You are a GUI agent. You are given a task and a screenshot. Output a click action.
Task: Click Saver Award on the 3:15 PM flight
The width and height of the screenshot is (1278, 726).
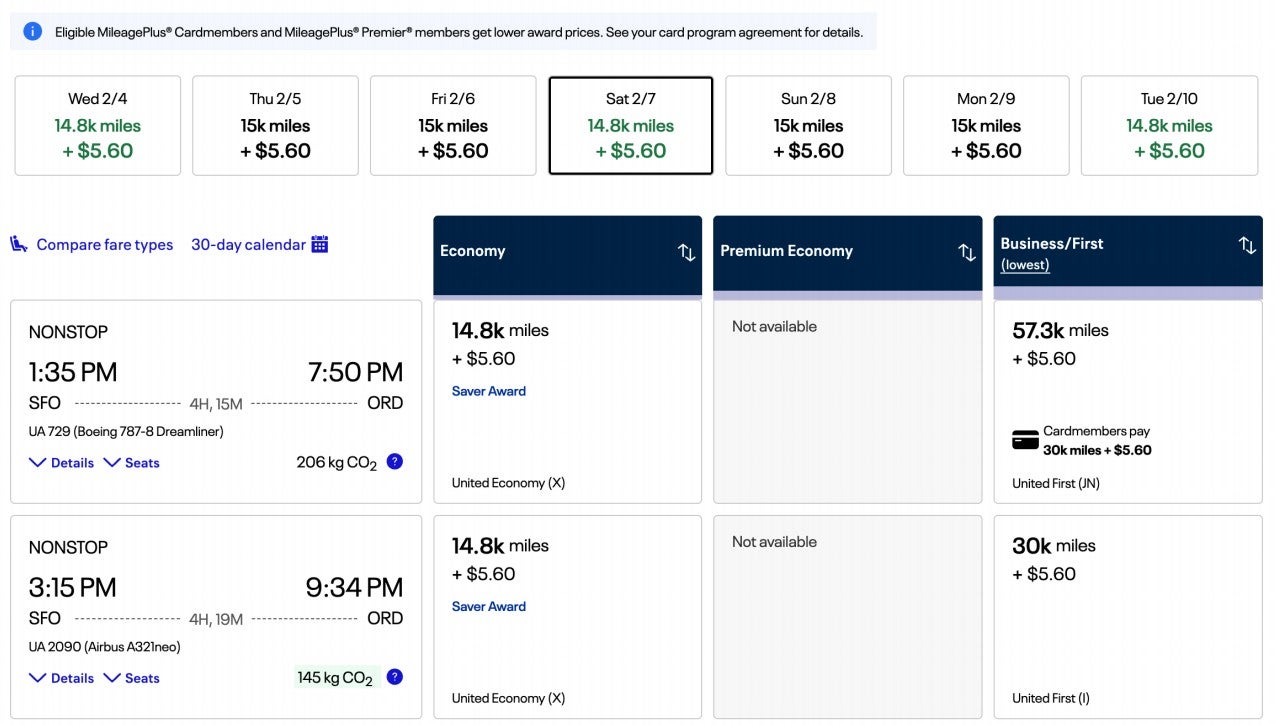click(x=488, y=606)
